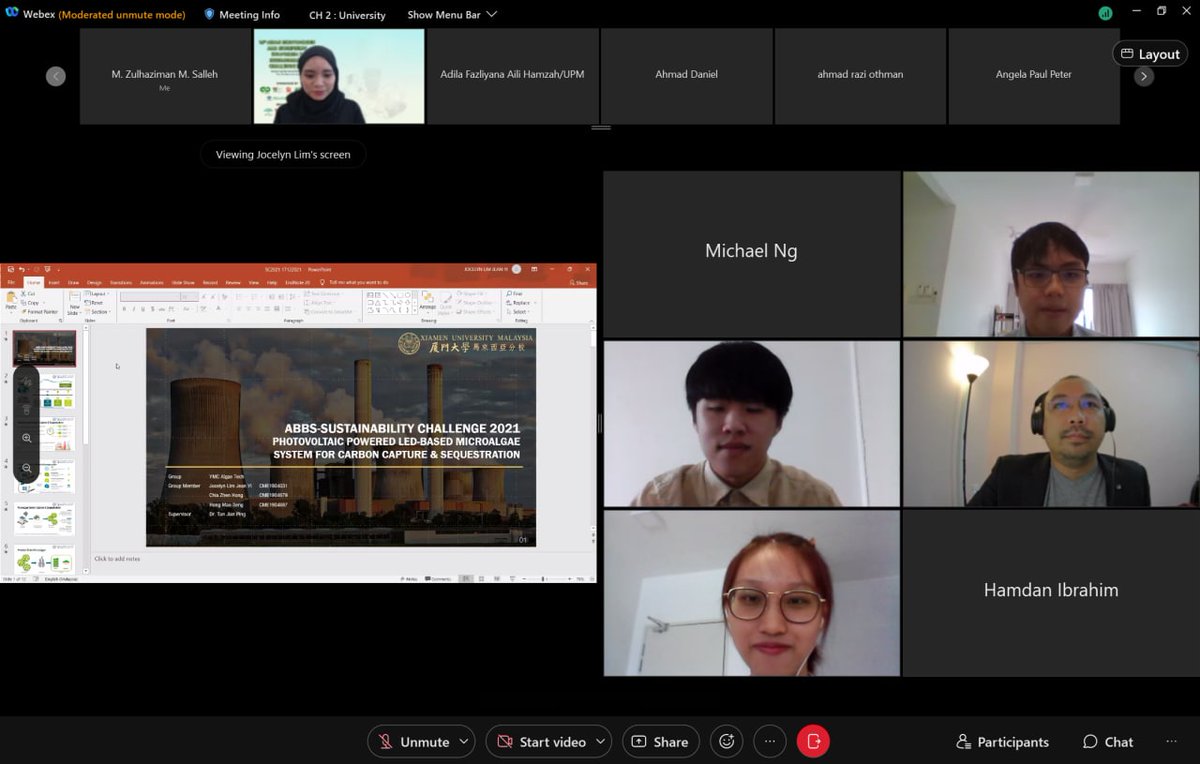Check connection signal indicator in title bar
1200x764 pixels.
[x=1105, y=13]
